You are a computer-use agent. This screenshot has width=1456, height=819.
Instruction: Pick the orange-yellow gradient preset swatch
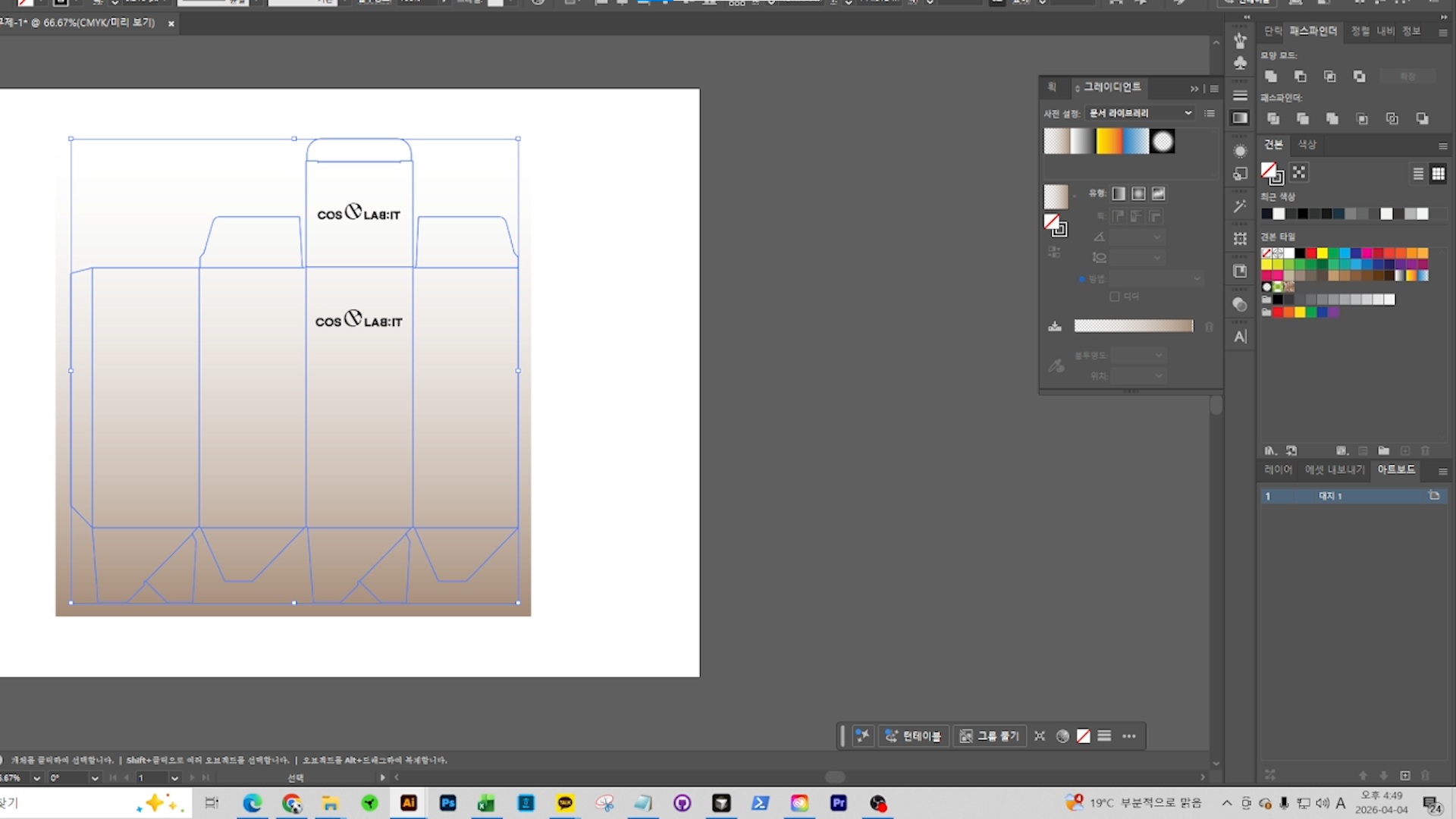(x=1109, y=142)
